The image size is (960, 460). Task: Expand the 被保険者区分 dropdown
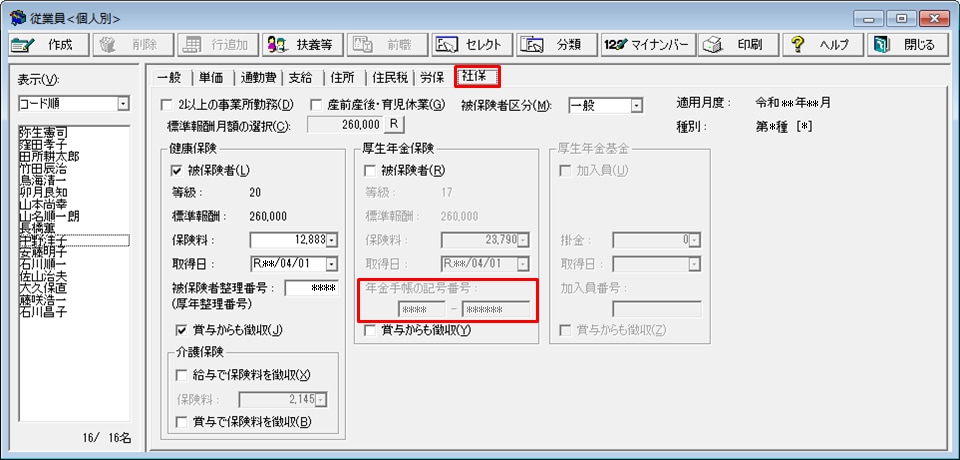tap(636, 105)
